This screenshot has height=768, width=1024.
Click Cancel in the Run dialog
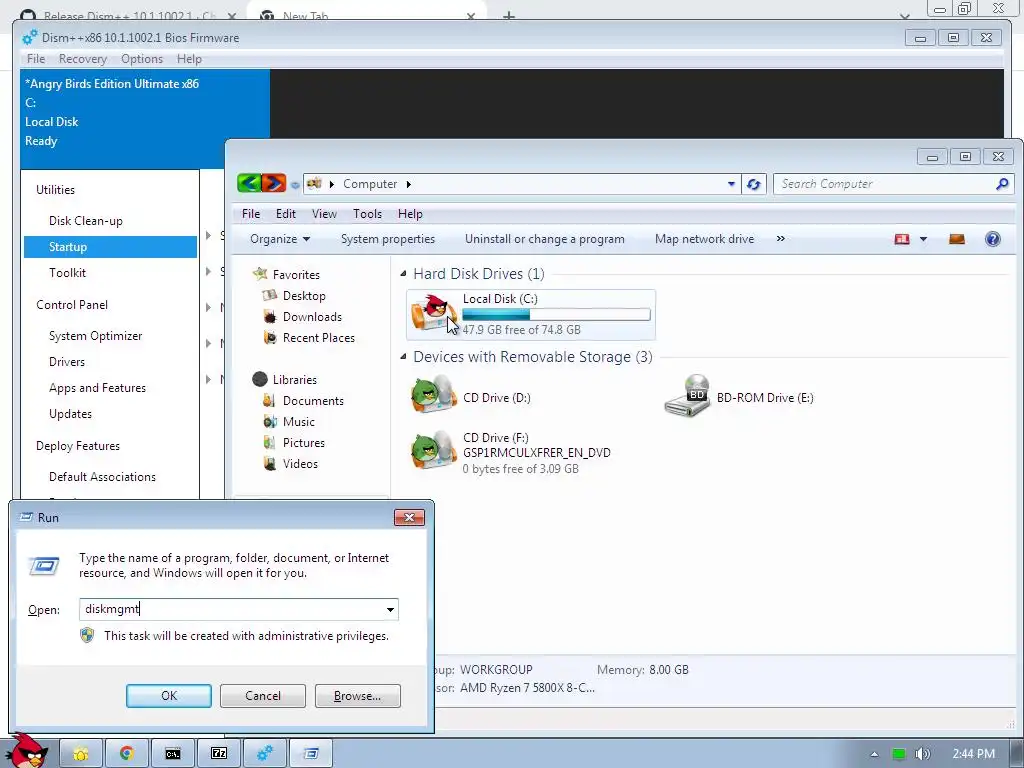[x=263, y=696]
